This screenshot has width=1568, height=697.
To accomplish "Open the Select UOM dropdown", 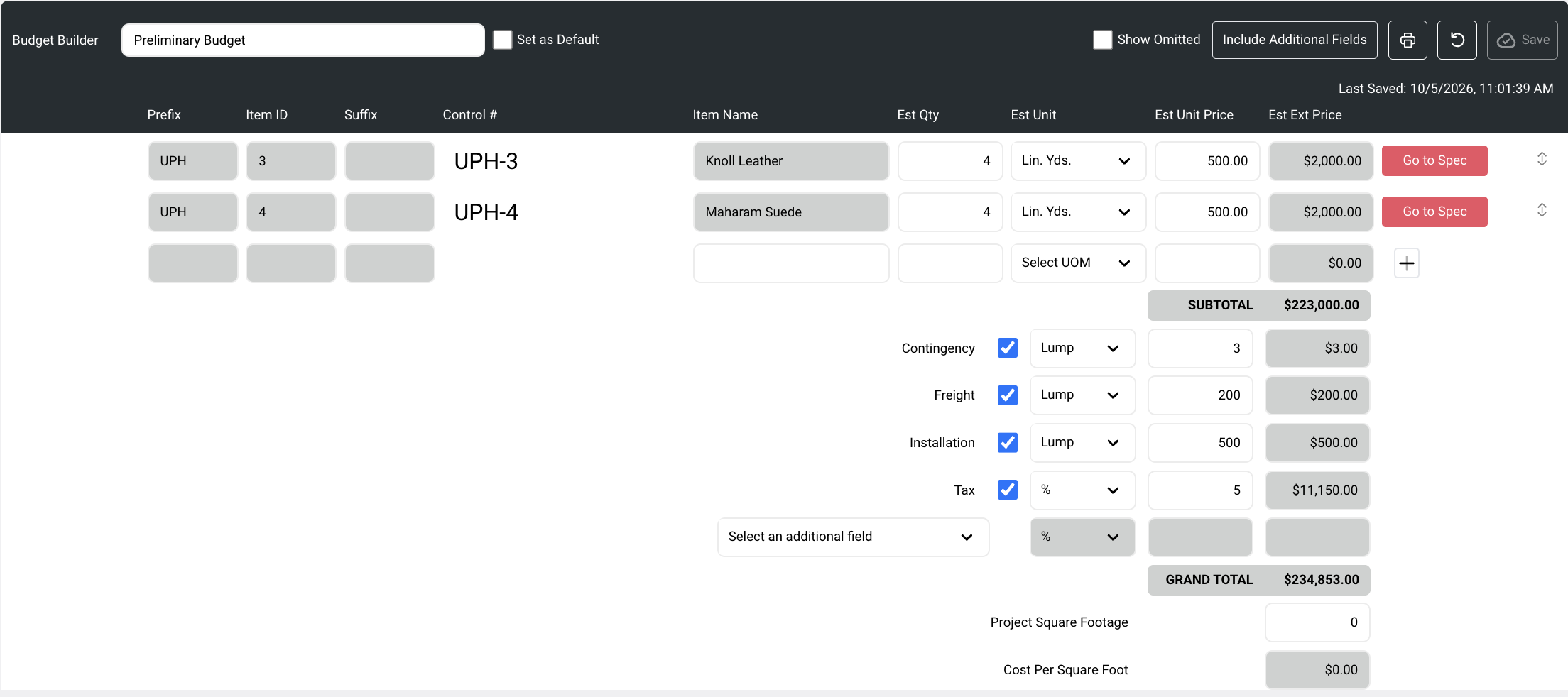I will point(1078,263).
